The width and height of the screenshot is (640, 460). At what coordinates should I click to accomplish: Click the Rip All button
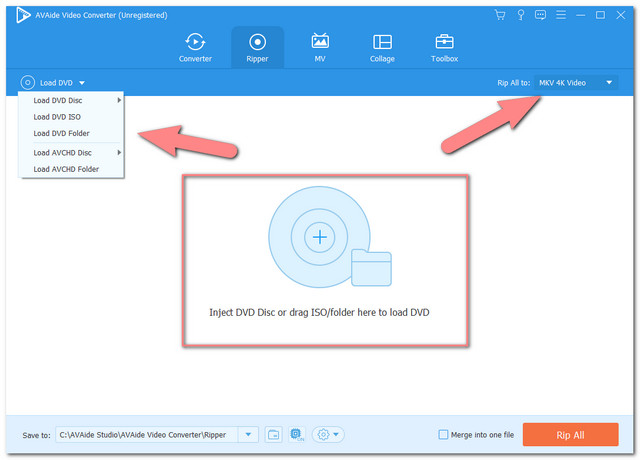[x=570, y=435]
